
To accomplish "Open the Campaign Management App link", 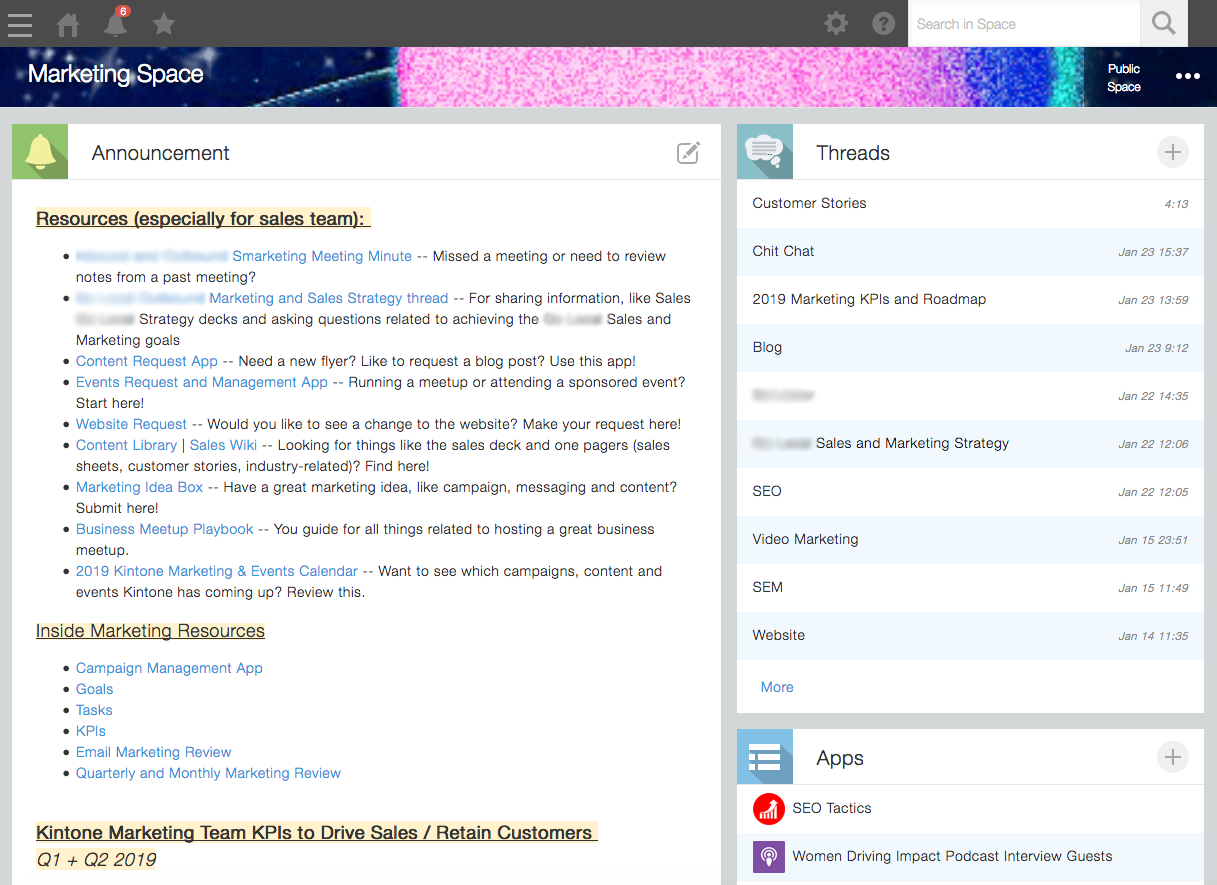I will tap(169, 668).
